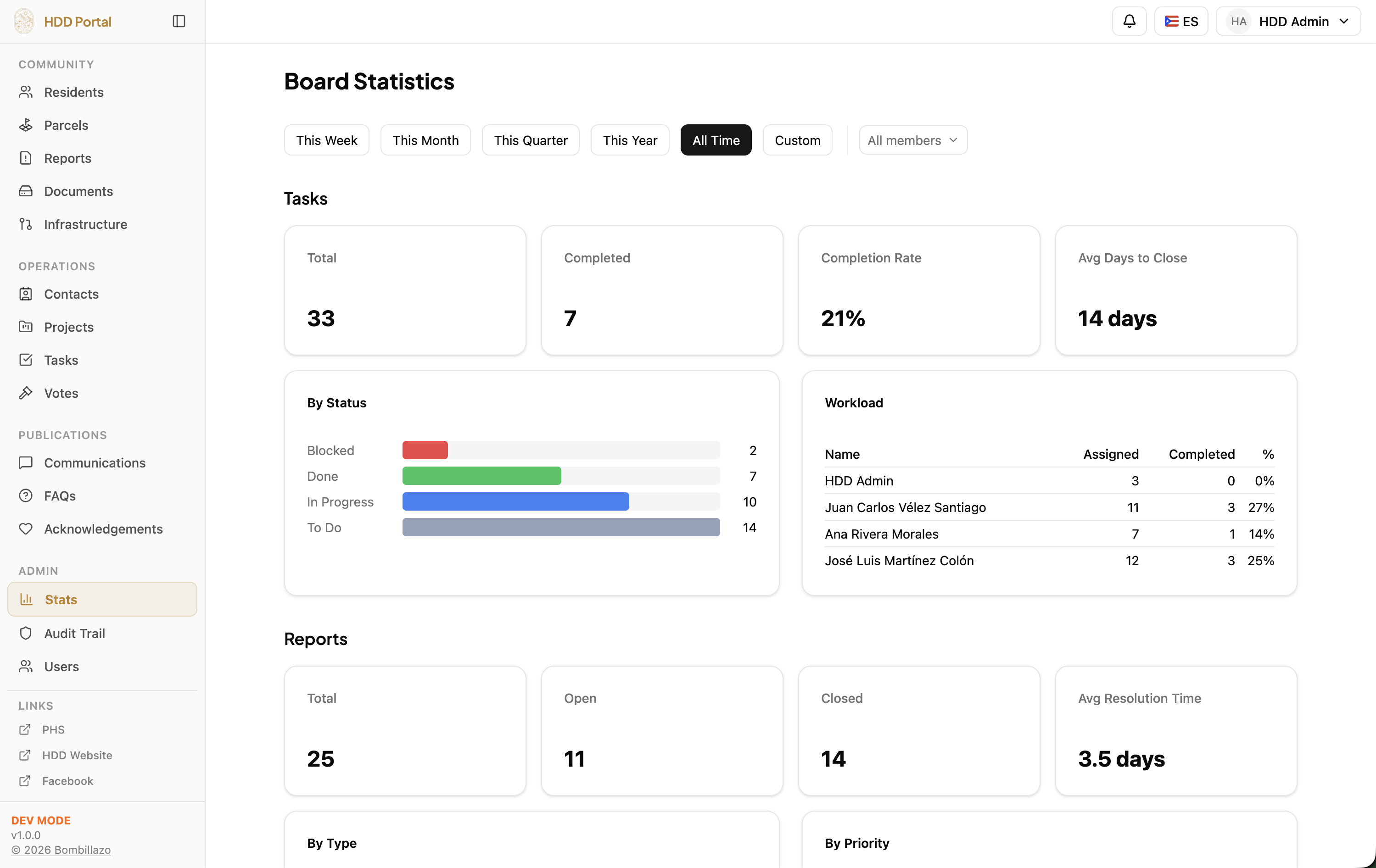Click the Facebook external link icon
Image resolution: width=1376 pixels, height=868 pixels.
pyautogui.click(x=25, y=781)
